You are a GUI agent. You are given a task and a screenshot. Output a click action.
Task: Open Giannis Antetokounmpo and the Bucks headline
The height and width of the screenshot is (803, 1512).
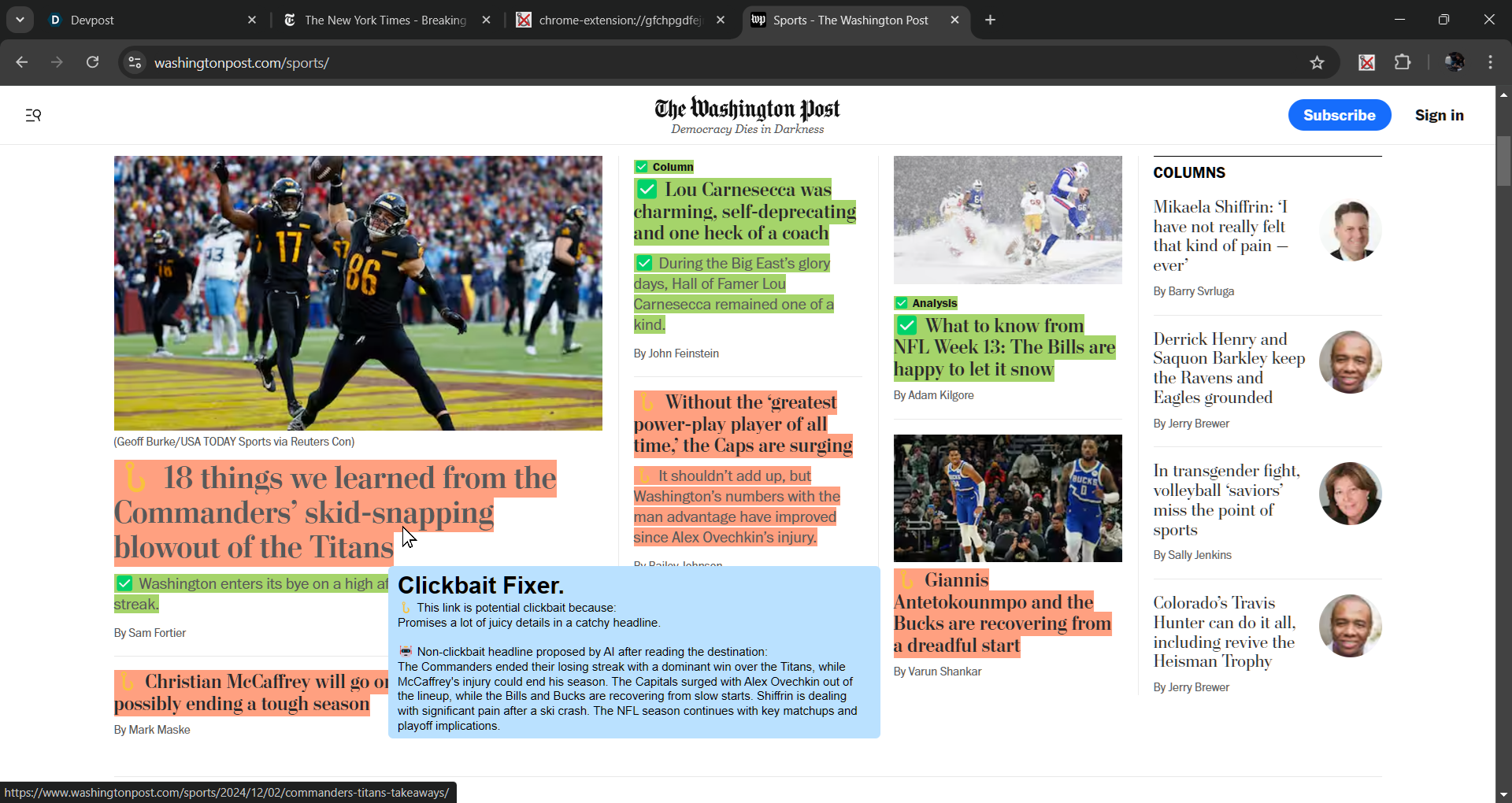(1002, 612)
